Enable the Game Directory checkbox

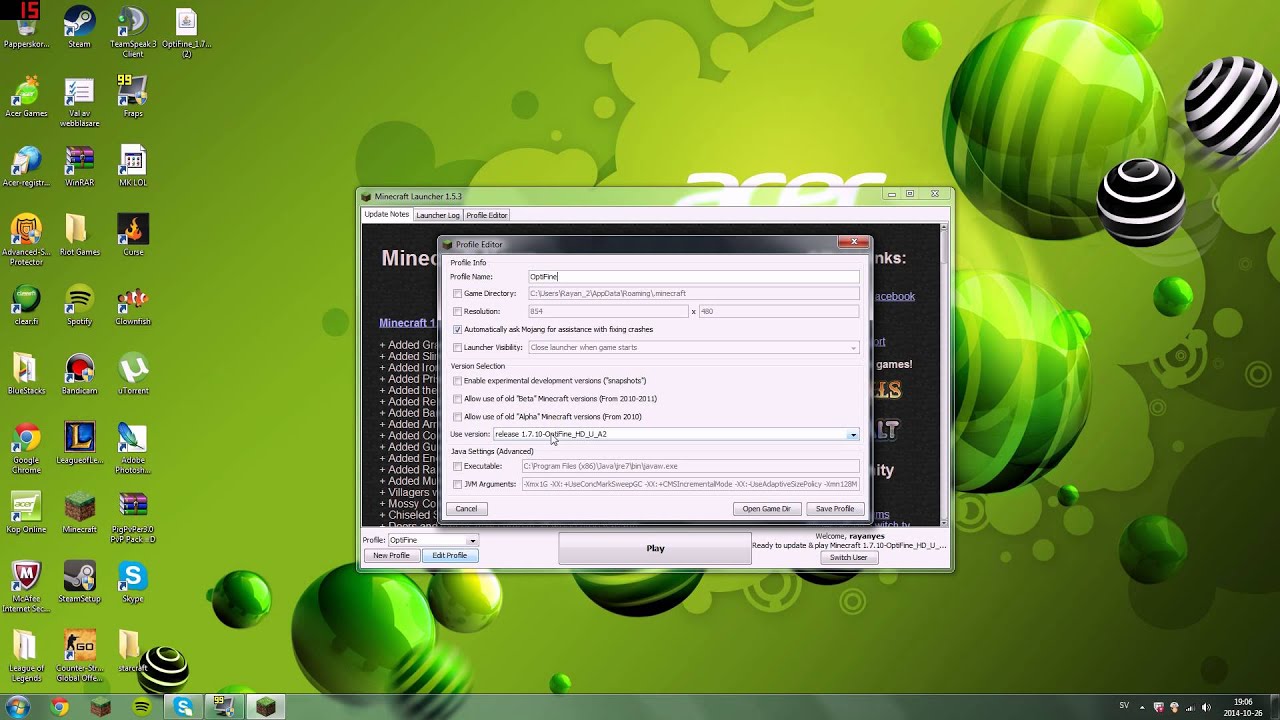click(457, 294)
